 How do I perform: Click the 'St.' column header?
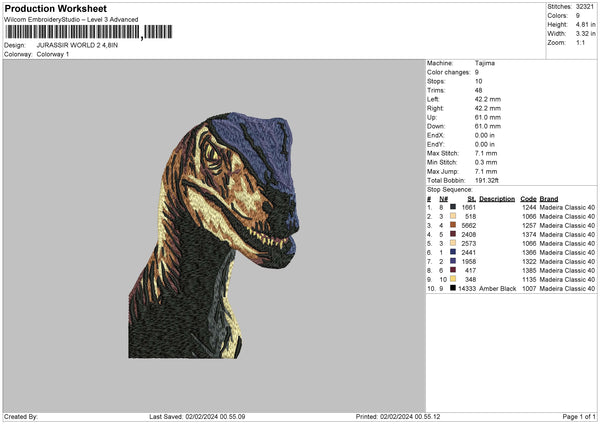471,199
